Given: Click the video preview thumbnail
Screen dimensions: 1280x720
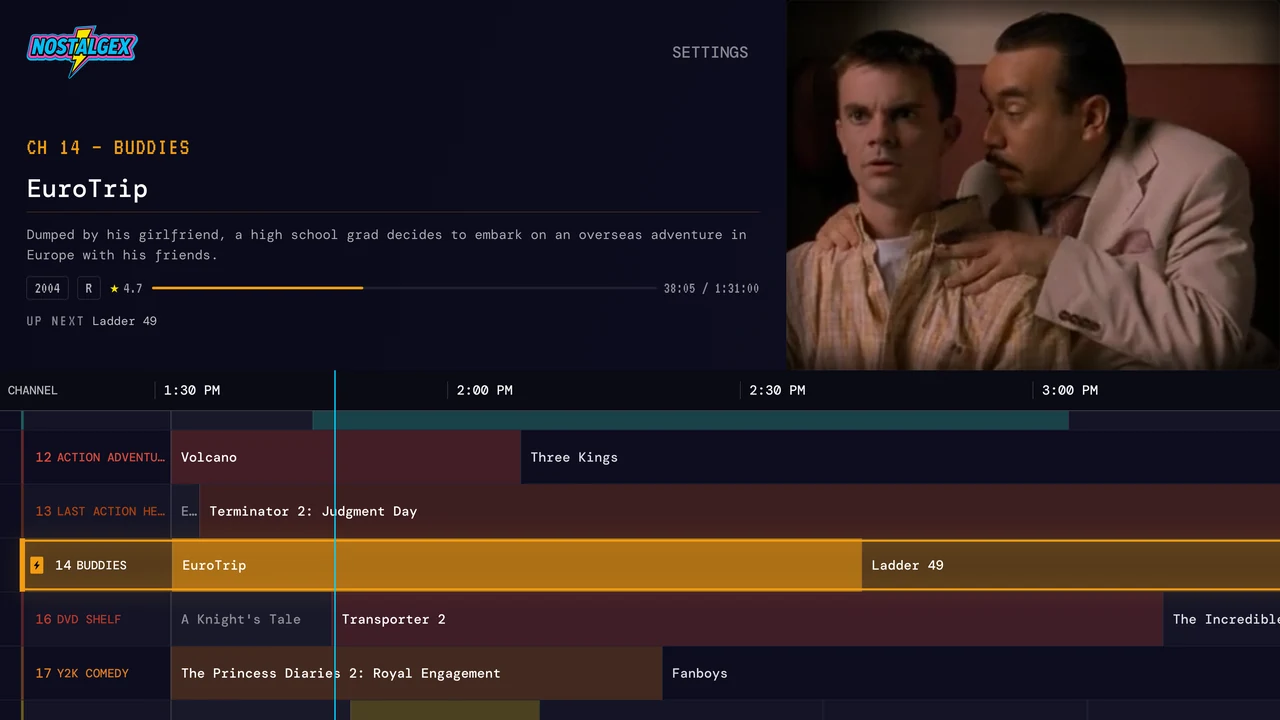Looking at the screenshot, I should pyautogui.click(x=1033, y=185).
